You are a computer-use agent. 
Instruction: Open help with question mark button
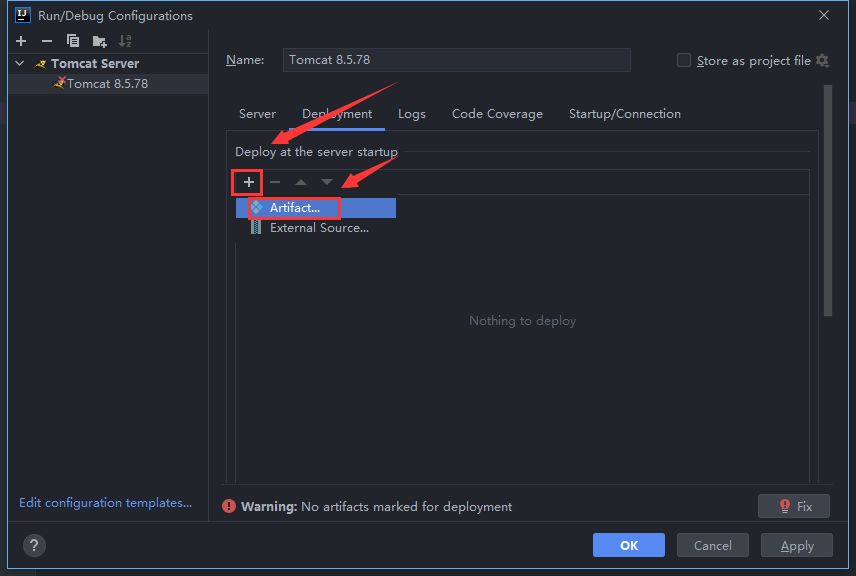34,545
